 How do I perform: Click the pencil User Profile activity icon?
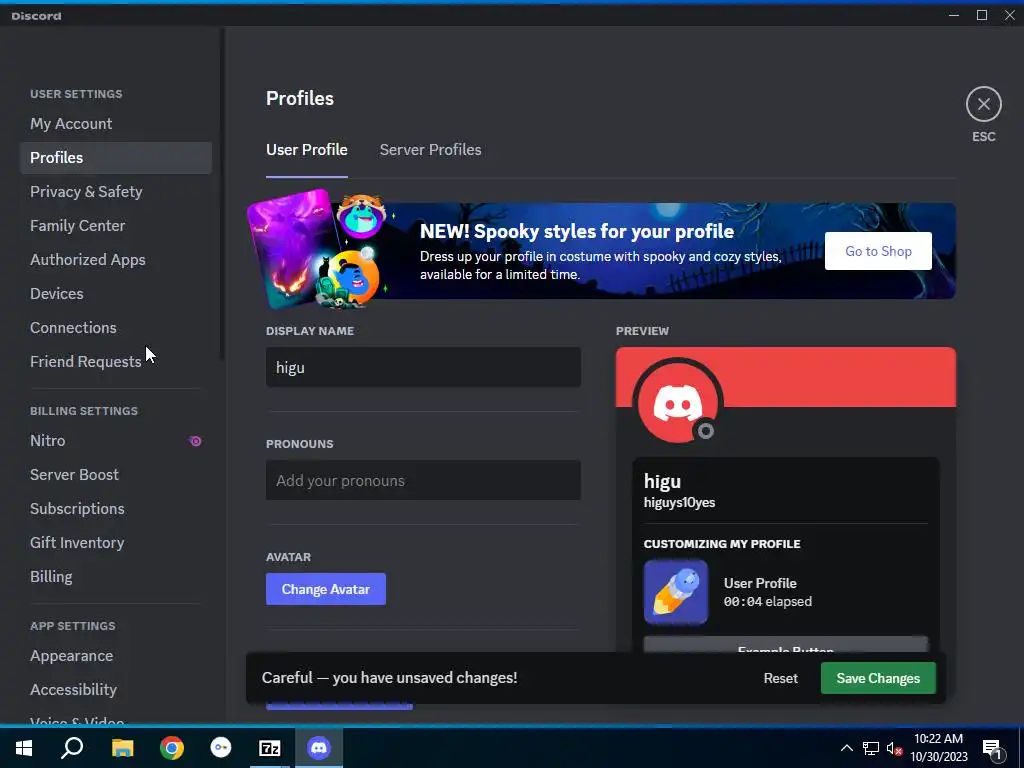pos(676,592)
